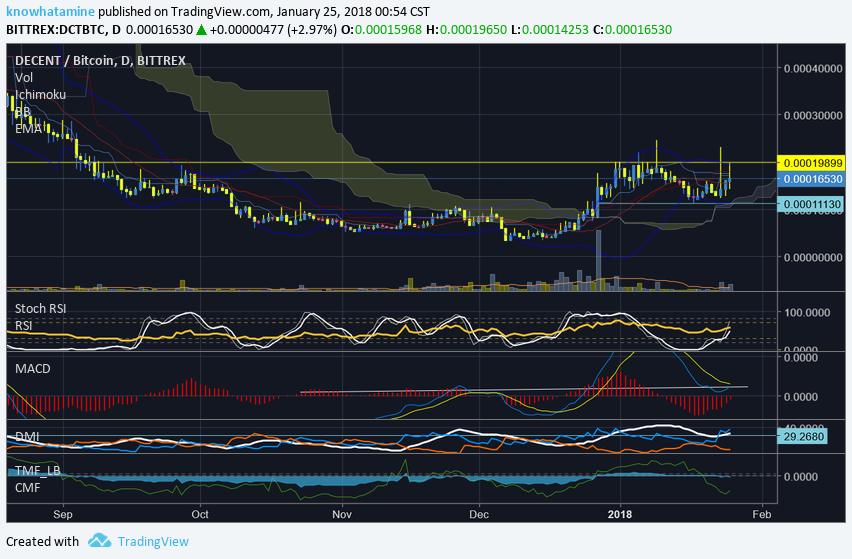The width and height of the screenshot is (852, 559).
Task: Select the EMA indicator label
Action: coord(28,129)
